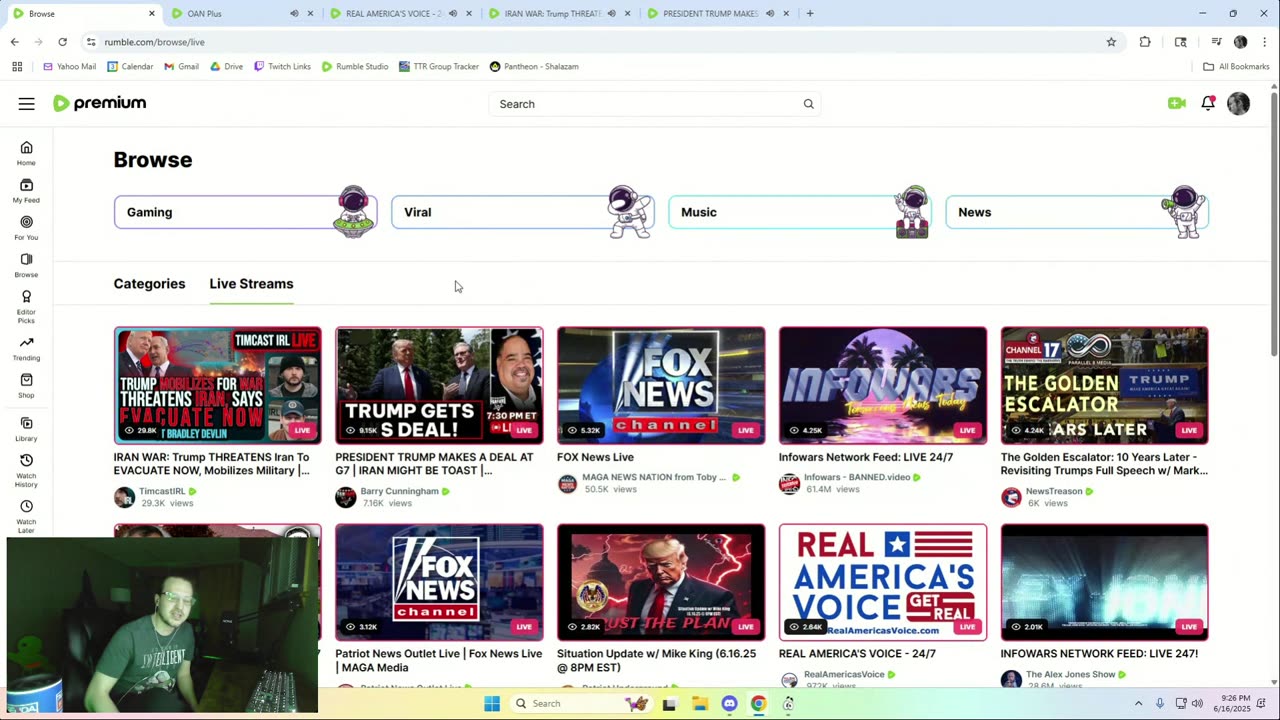Expand the system tray hidden icons chevron
This screenshot has width=1280, height=720.
click(1138, 703)
